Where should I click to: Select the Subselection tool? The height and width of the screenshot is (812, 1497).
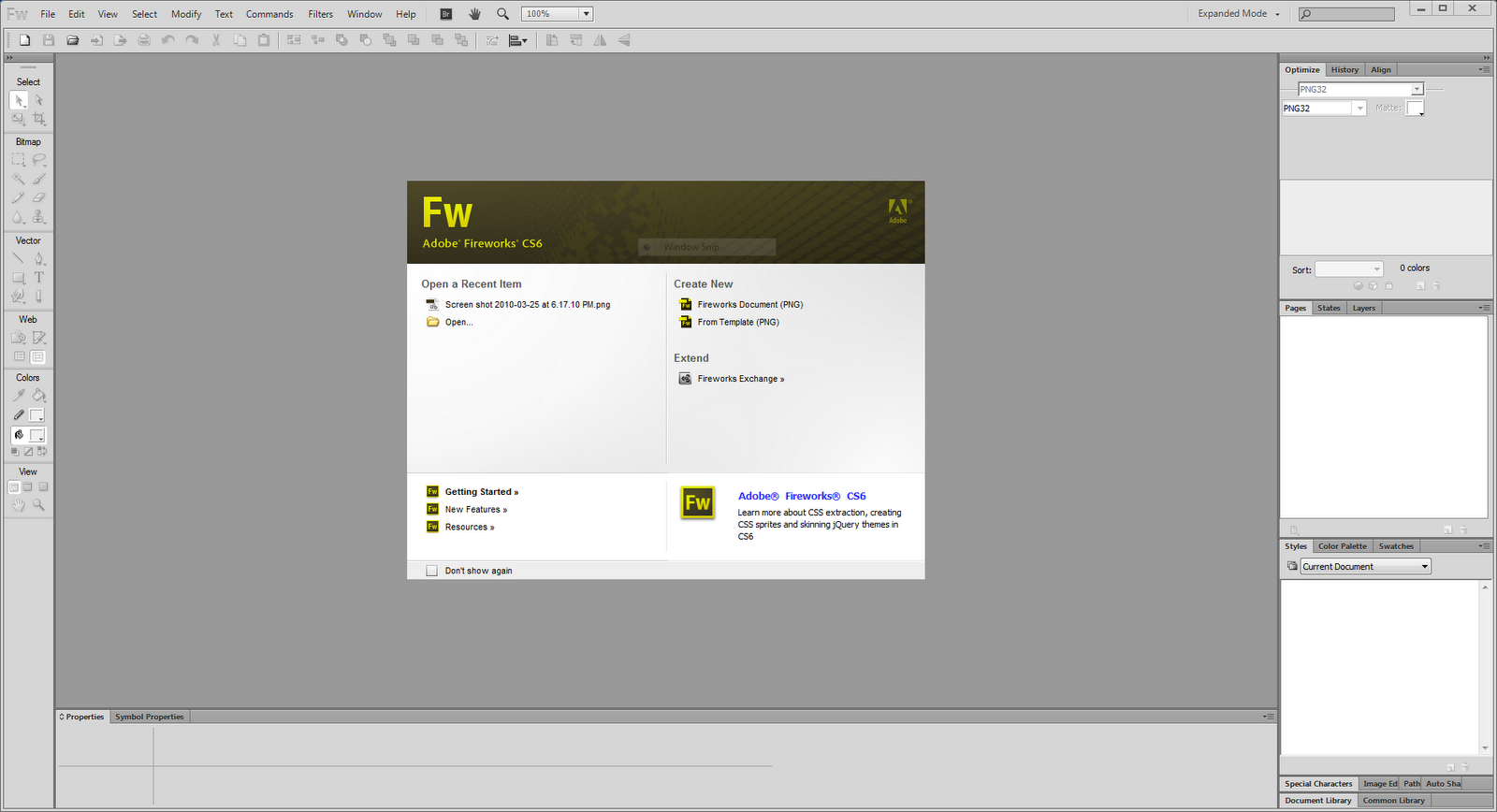pos(38,100)
